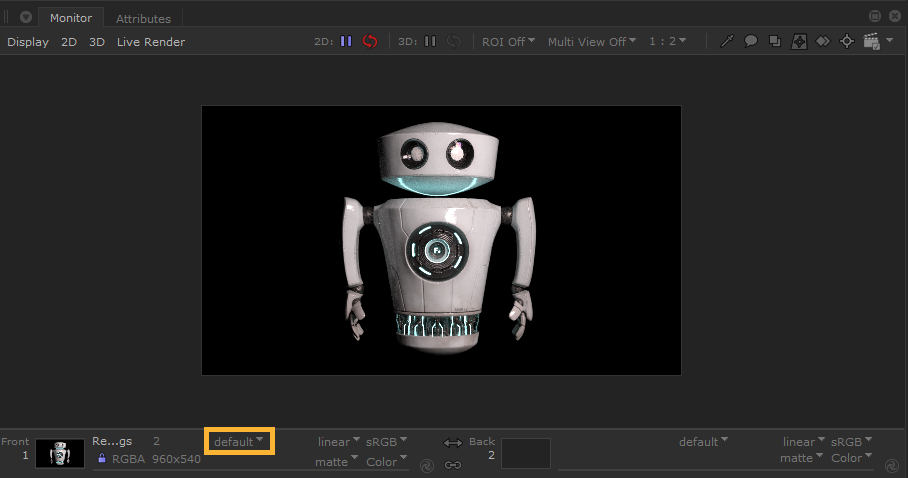The height and width of the screenshot is (478, 908).
Task: Toggle the 3D pause button
Action: tap(430, 41)
